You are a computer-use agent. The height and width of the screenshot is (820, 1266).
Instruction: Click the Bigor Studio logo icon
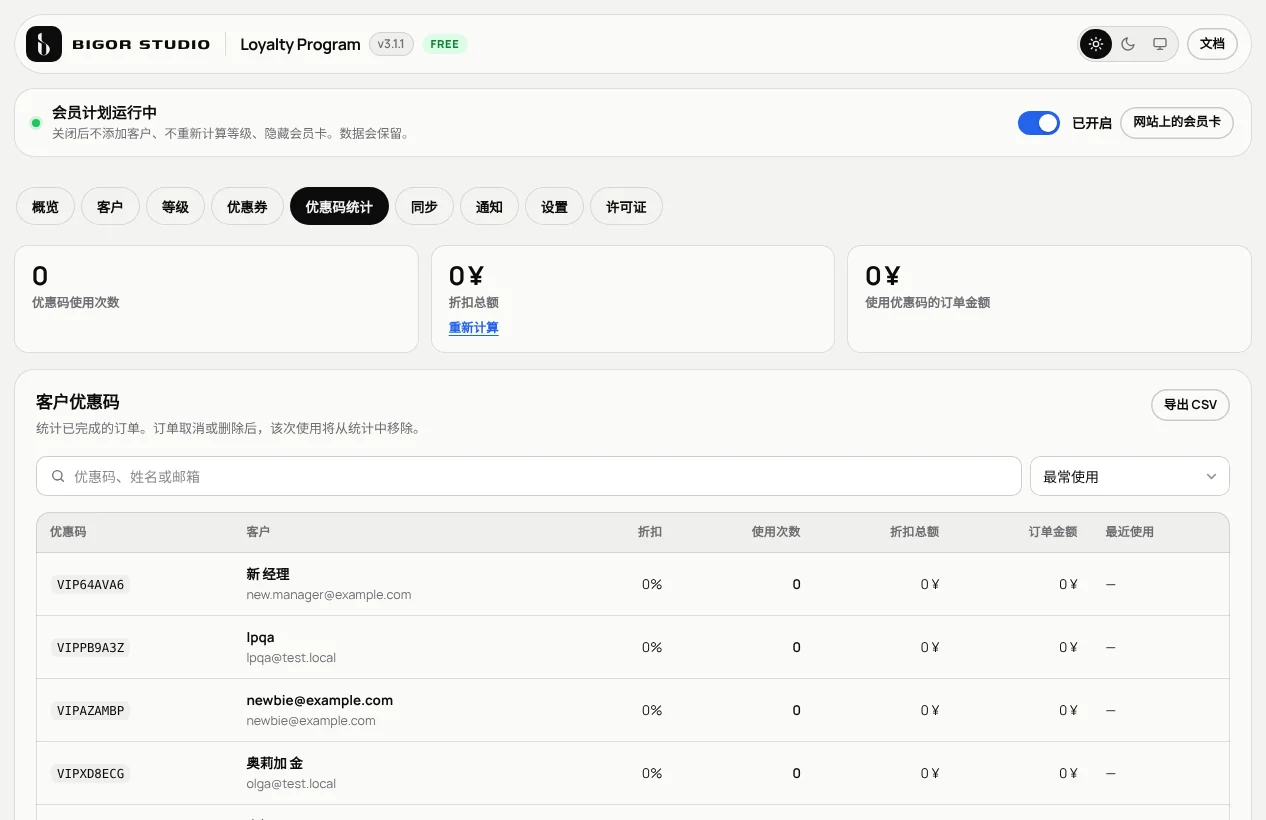[44, 44]
